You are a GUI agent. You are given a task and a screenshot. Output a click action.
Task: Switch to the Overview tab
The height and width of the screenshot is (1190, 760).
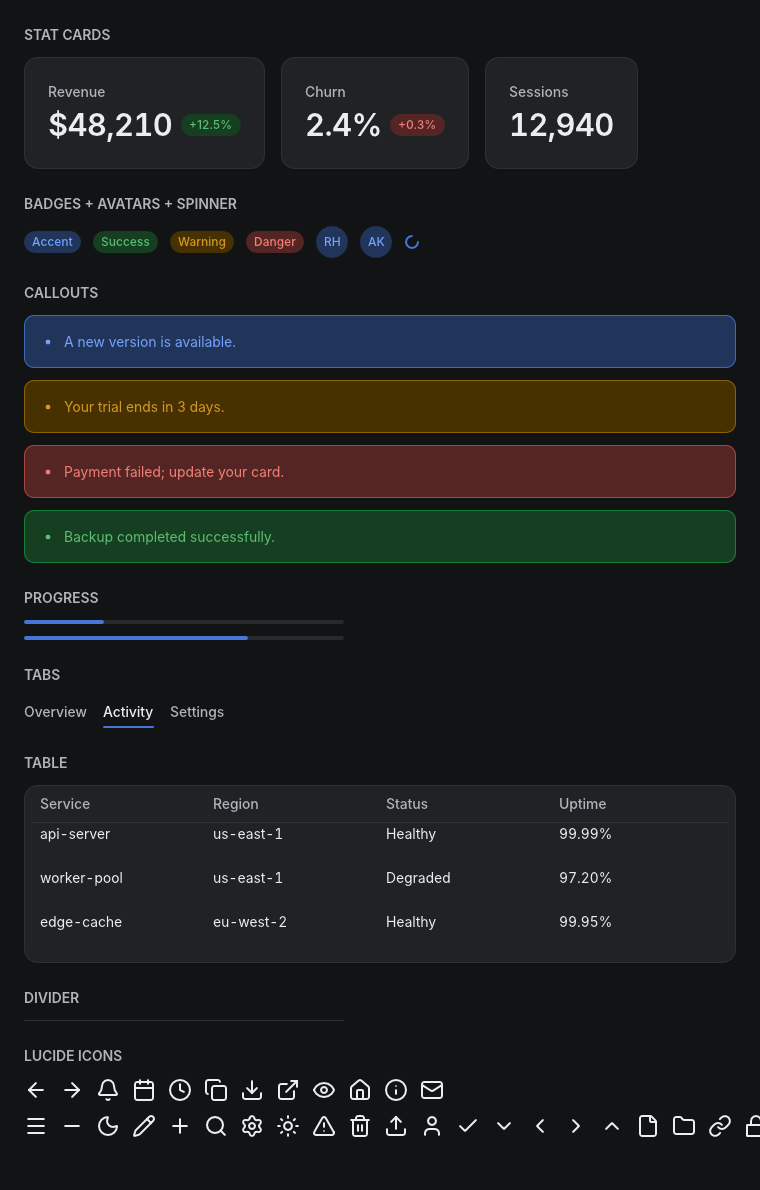(x=55, y=712)
